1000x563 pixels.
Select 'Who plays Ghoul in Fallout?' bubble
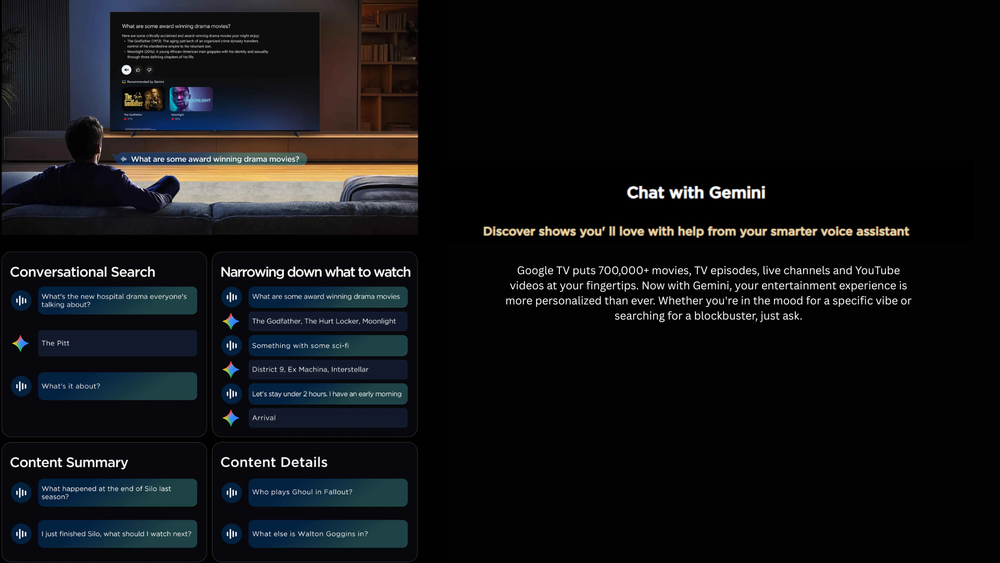click(x=328, y=492)
